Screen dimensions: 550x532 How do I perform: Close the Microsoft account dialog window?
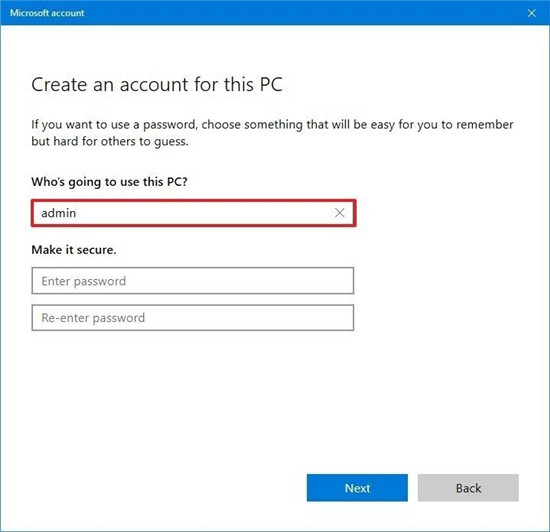point(531,13)
